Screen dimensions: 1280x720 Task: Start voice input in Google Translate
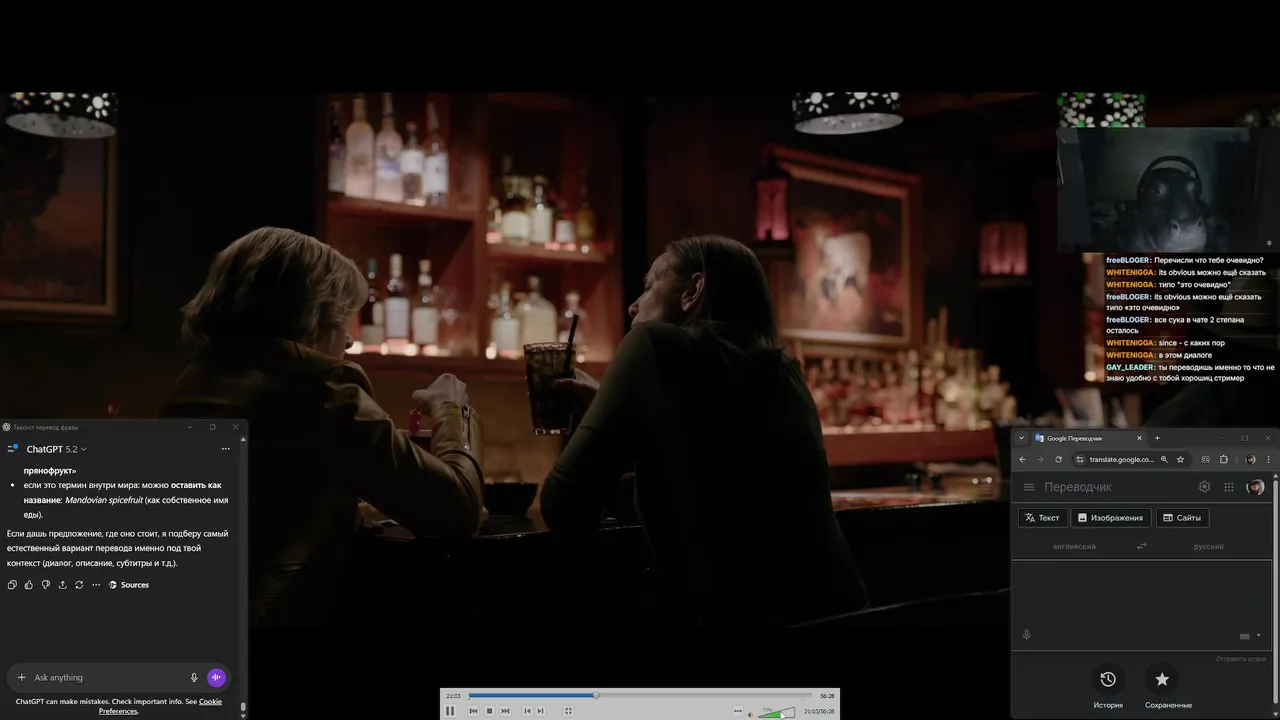[1026, 635]
